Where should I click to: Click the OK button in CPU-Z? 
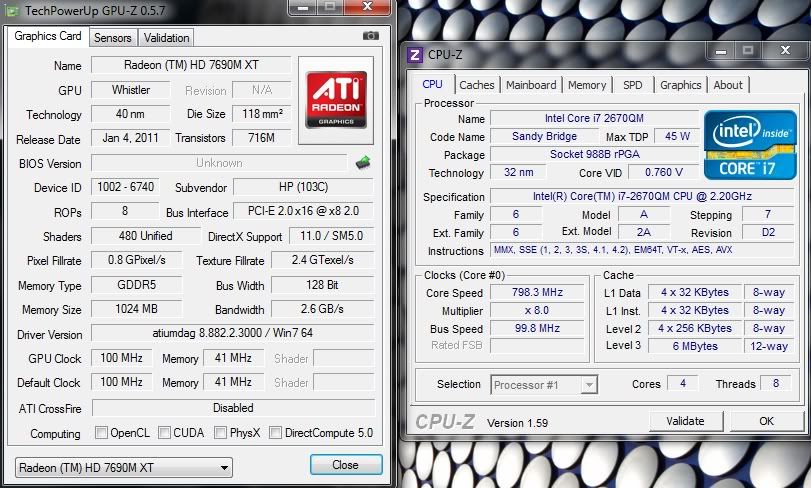click(x=767, y=421)
